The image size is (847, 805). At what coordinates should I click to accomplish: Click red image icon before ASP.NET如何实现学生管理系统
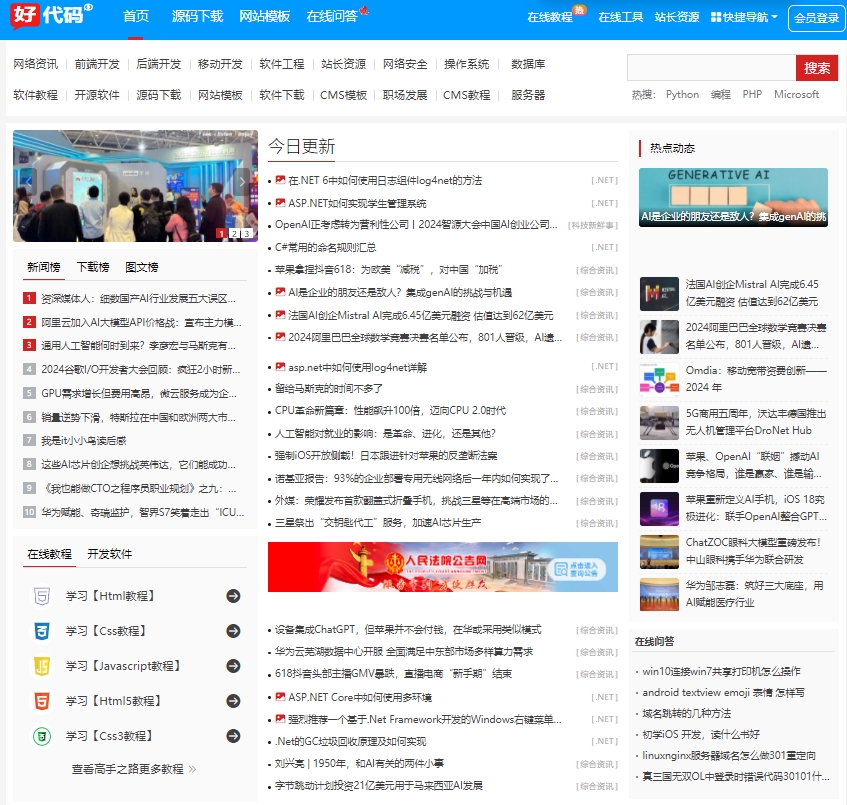click(x=280, y=203)
